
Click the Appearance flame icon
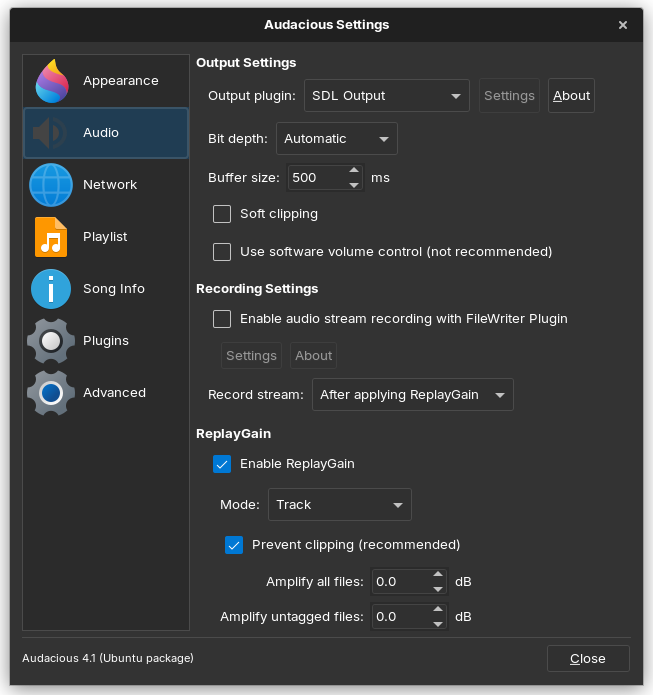[51, 81]
